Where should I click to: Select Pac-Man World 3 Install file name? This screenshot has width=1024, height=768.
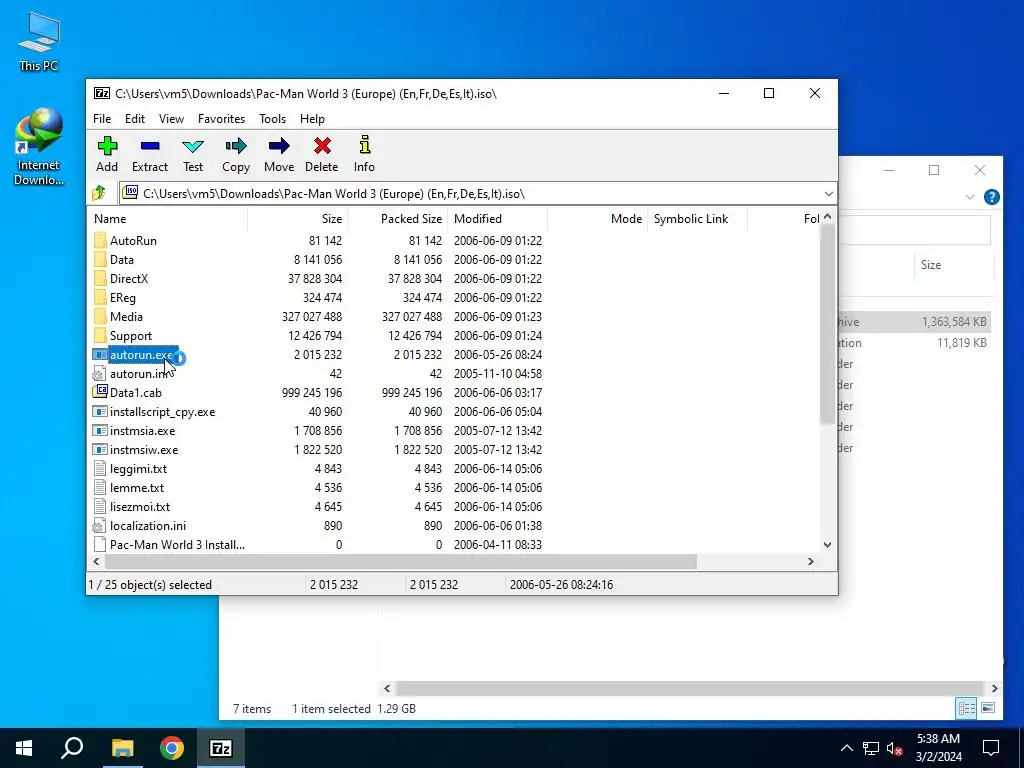(x=177, y=544)
